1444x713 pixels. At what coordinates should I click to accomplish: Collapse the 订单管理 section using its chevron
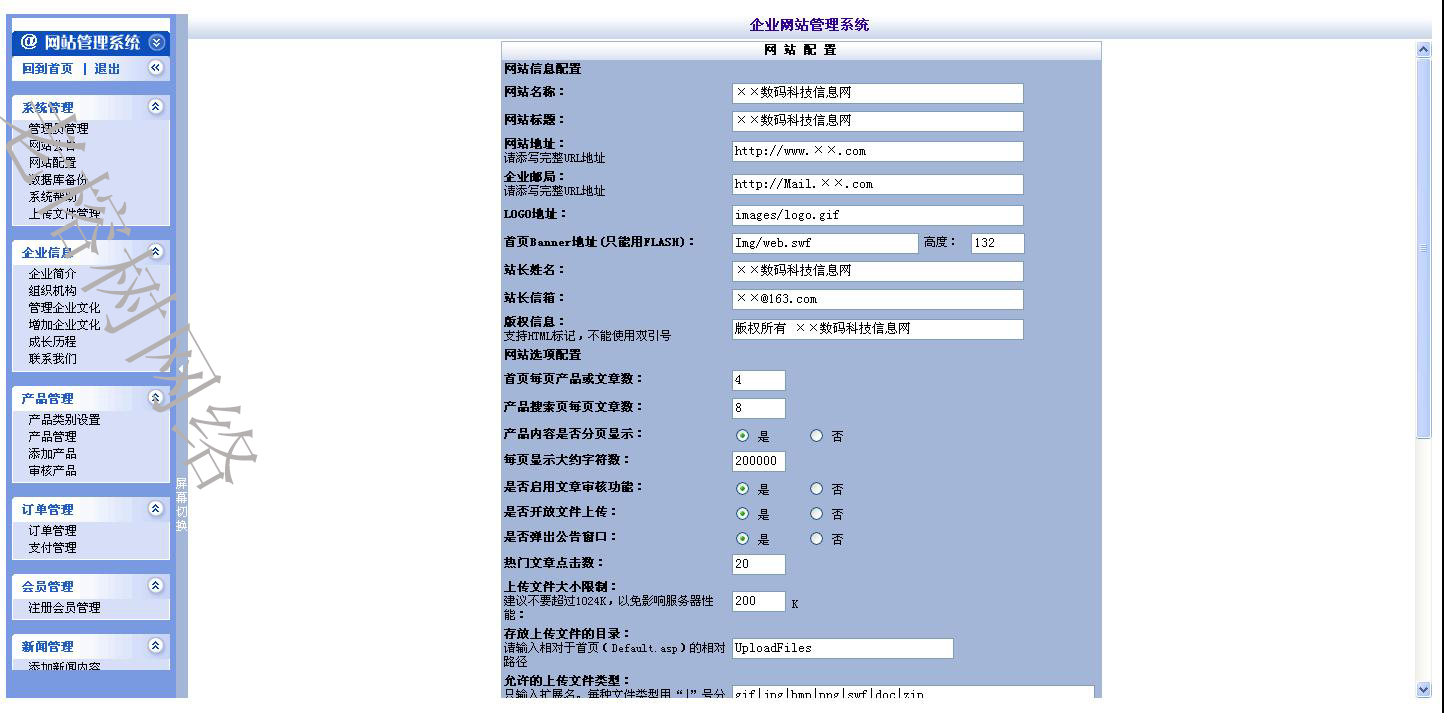(x=156, y=508)
